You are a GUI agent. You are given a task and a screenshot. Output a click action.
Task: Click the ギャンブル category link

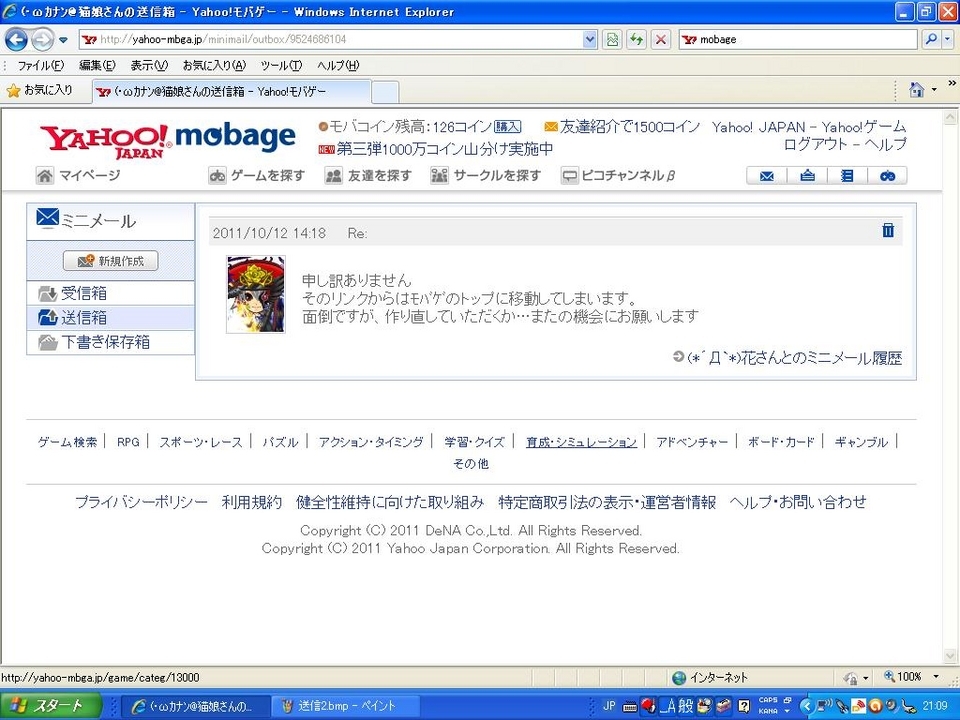pyautogui.click(x=861, y=442)
